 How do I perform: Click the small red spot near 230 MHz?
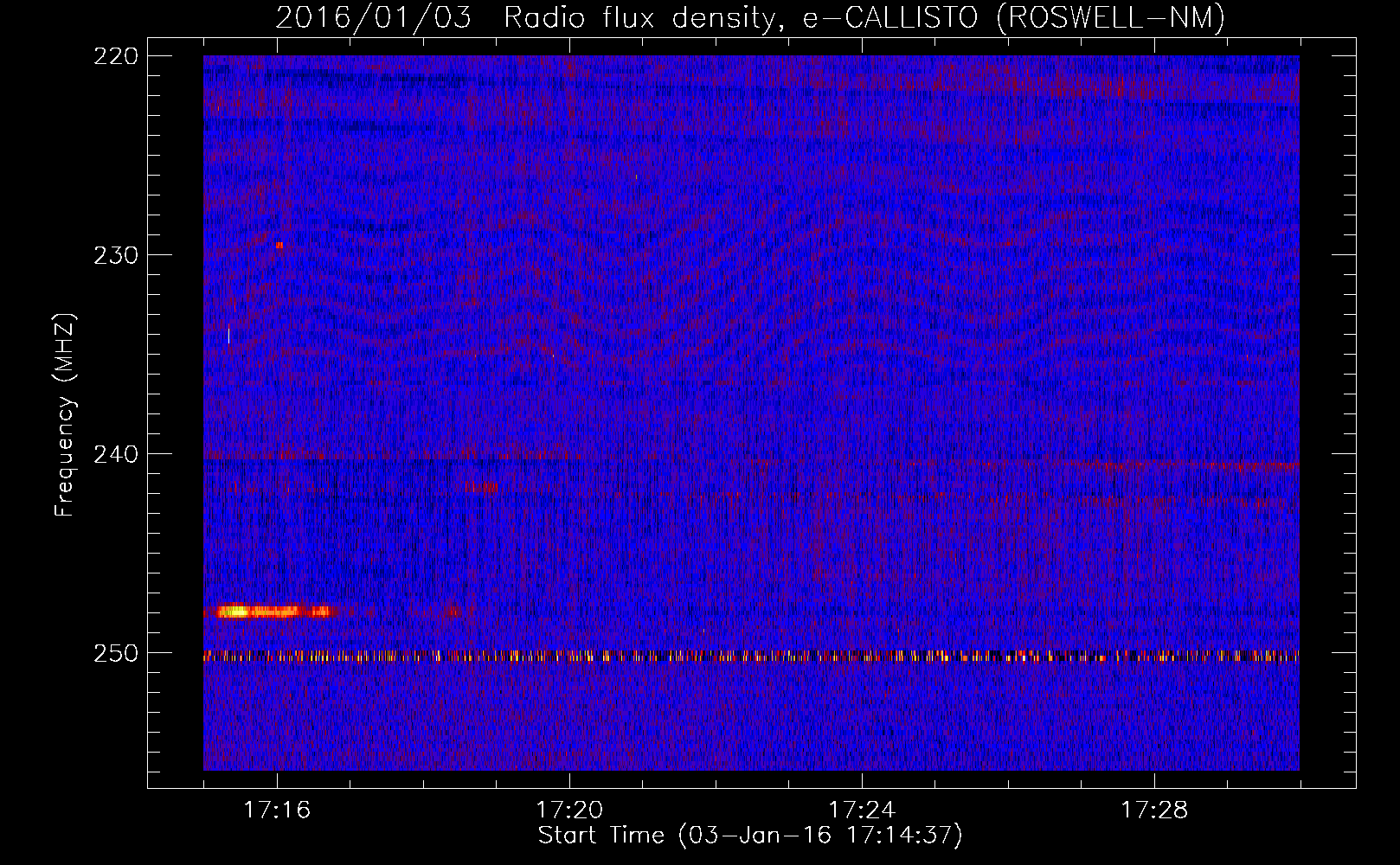click(279, 245)
